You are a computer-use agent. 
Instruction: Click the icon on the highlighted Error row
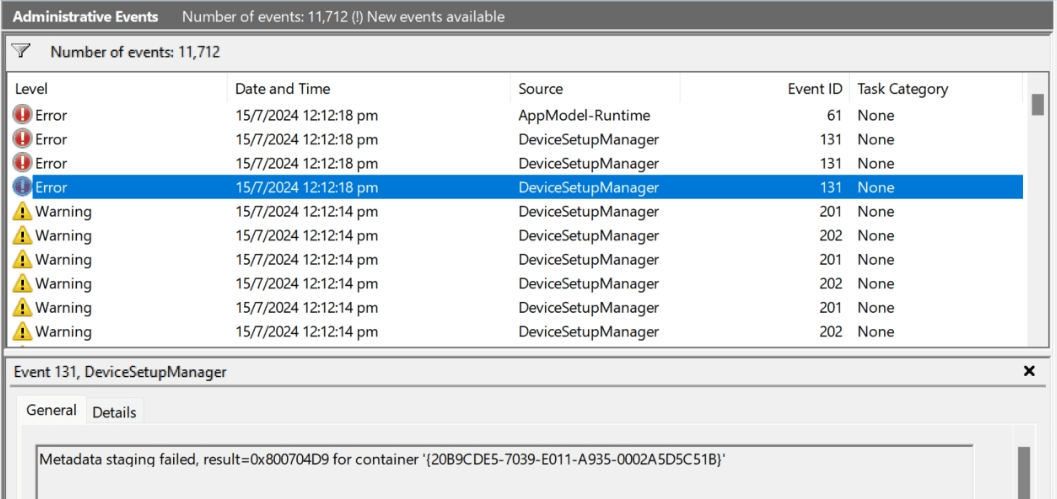(22, 187)
